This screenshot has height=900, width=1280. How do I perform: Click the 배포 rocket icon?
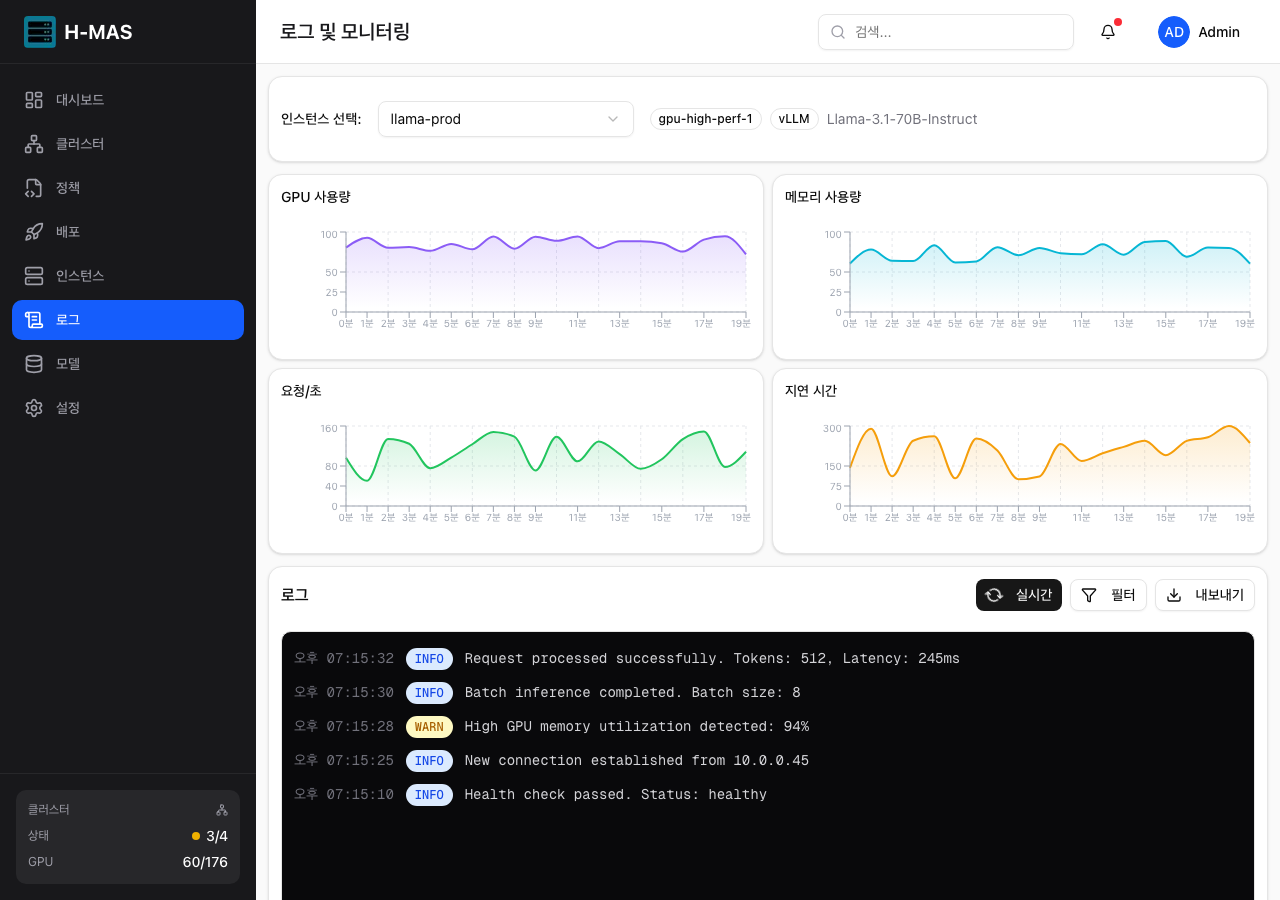[x=33, y=231]
